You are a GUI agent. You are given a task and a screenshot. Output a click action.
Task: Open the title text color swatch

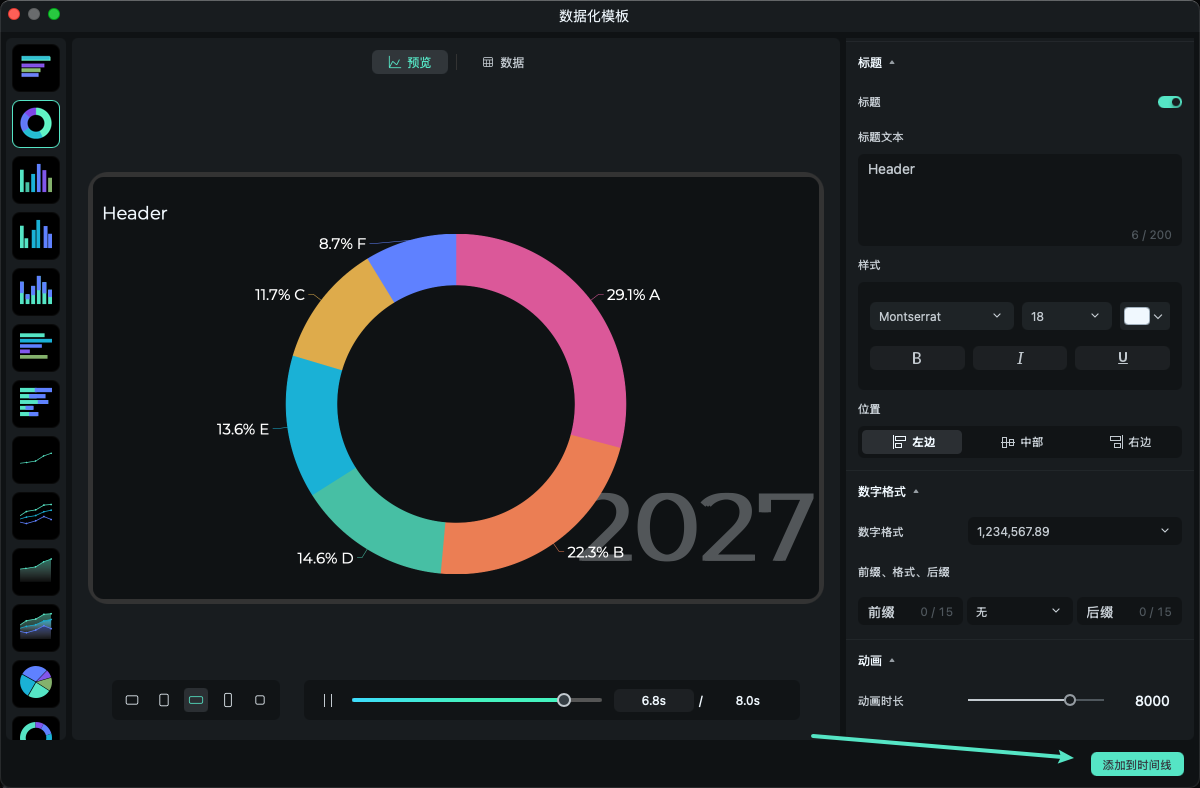point(1144,316)
